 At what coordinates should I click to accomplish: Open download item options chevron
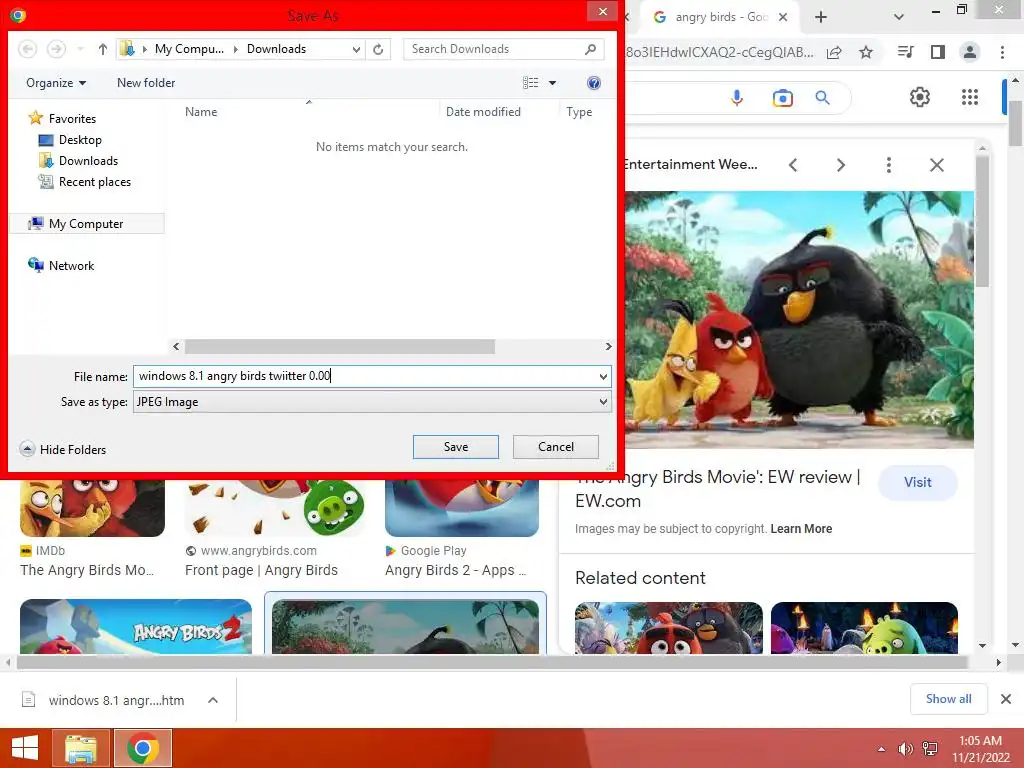tap(212, 700)
